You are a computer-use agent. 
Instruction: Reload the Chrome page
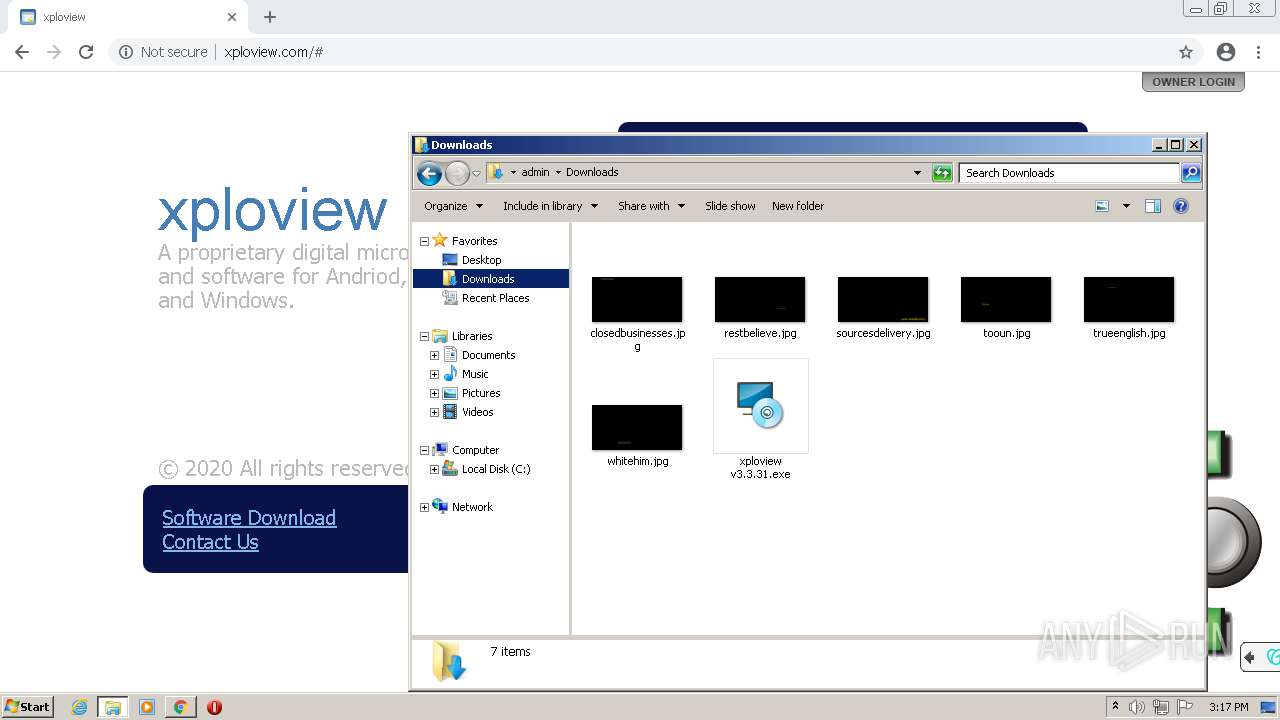coord(86,52)
